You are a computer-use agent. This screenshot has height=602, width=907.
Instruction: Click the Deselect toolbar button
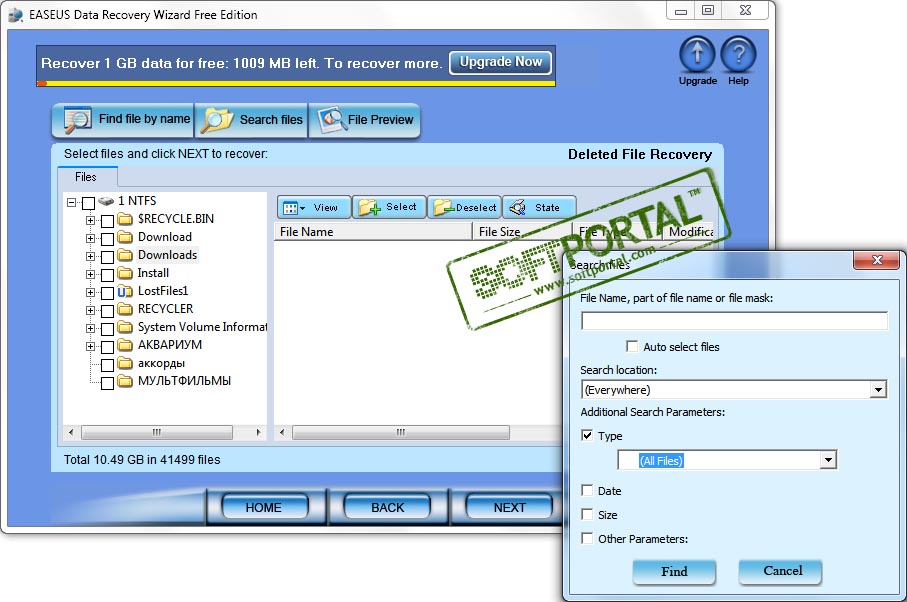tap(464, 207)
